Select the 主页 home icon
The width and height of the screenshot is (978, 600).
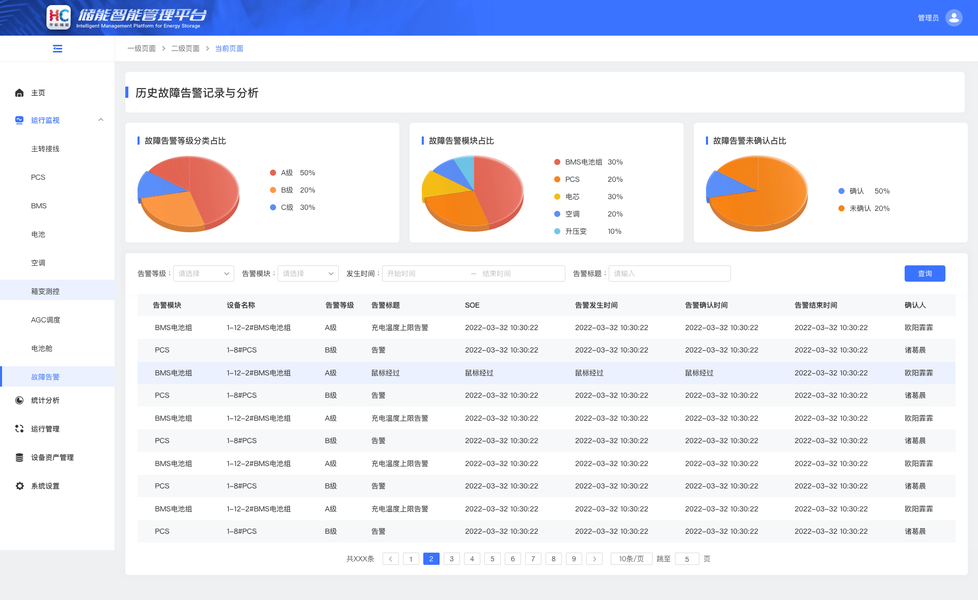tap(19, 93)
